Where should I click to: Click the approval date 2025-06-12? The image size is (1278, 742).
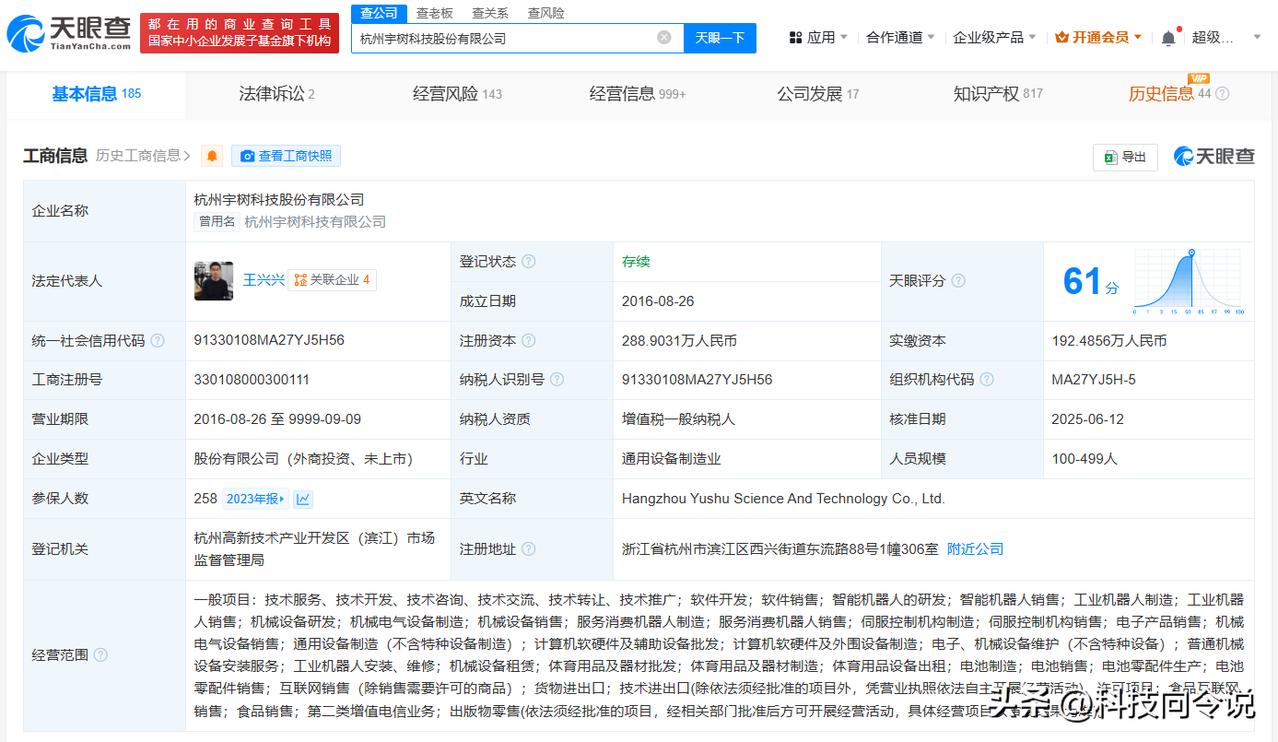tap(1088, 419)
